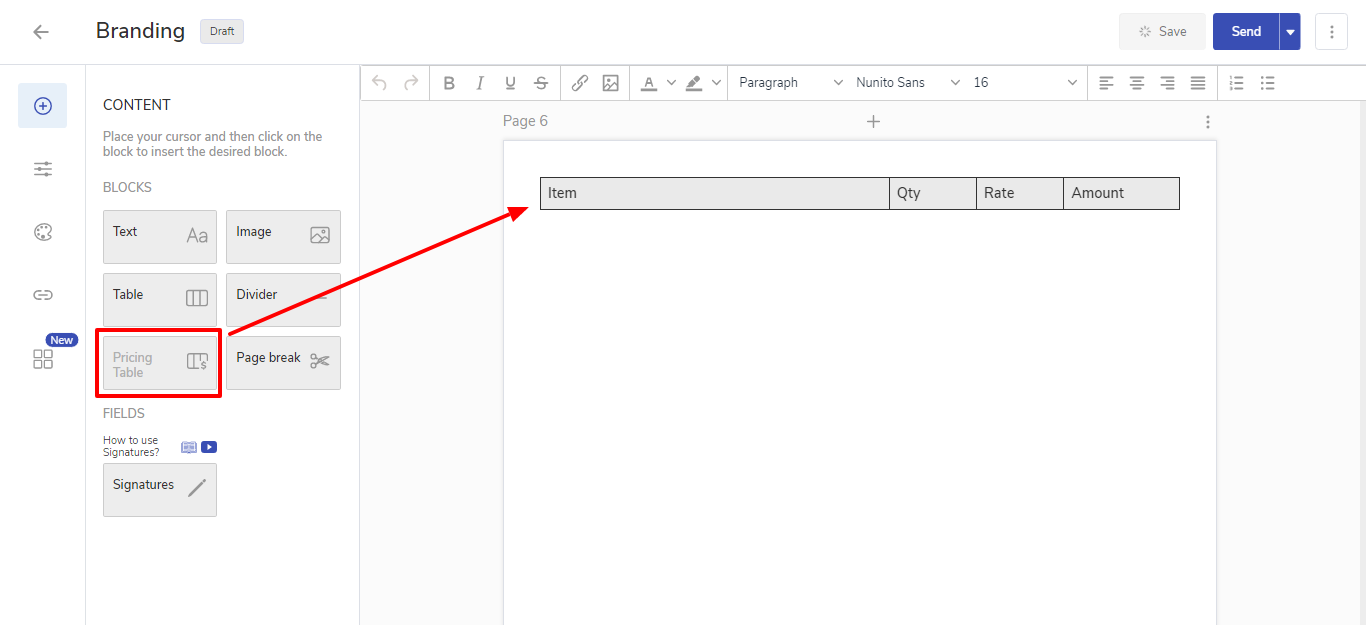Toggle italic text formatting

(480, 83)
